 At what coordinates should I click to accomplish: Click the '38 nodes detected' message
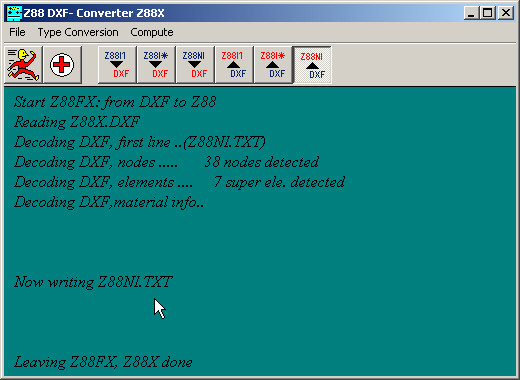262,162
